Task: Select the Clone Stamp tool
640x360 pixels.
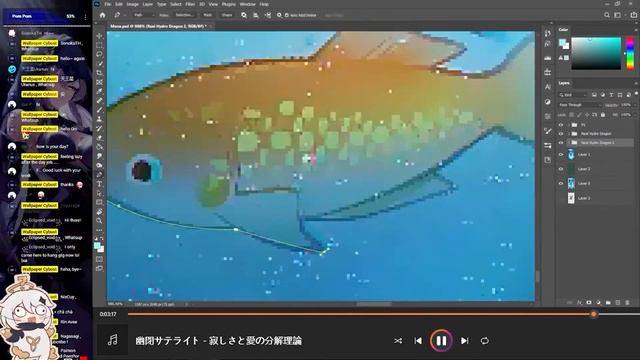Action: click(x=99, y=119)
